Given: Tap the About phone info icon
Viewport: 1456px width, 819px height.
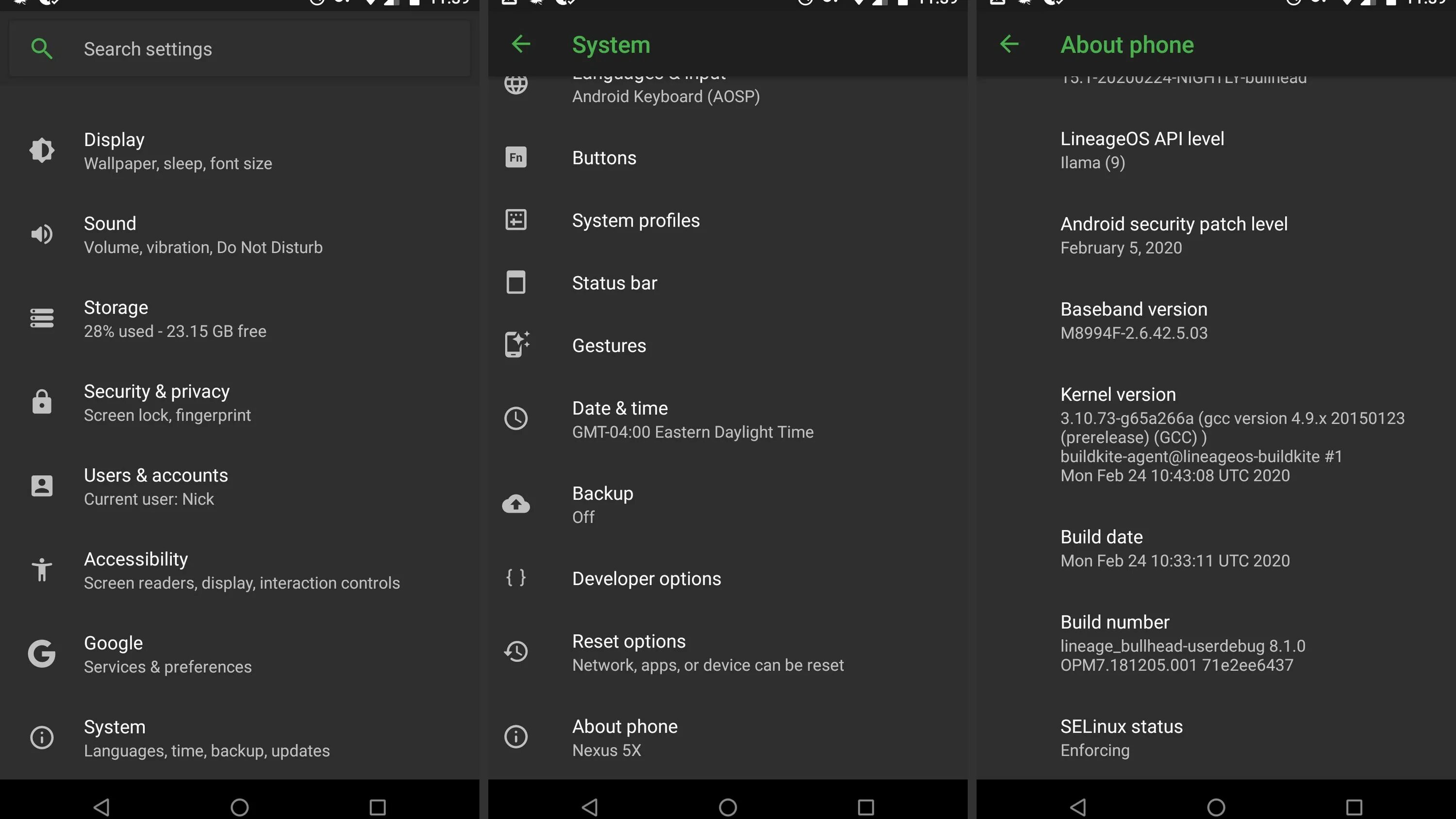Looking at the screenshot, I should coord(516,737).
